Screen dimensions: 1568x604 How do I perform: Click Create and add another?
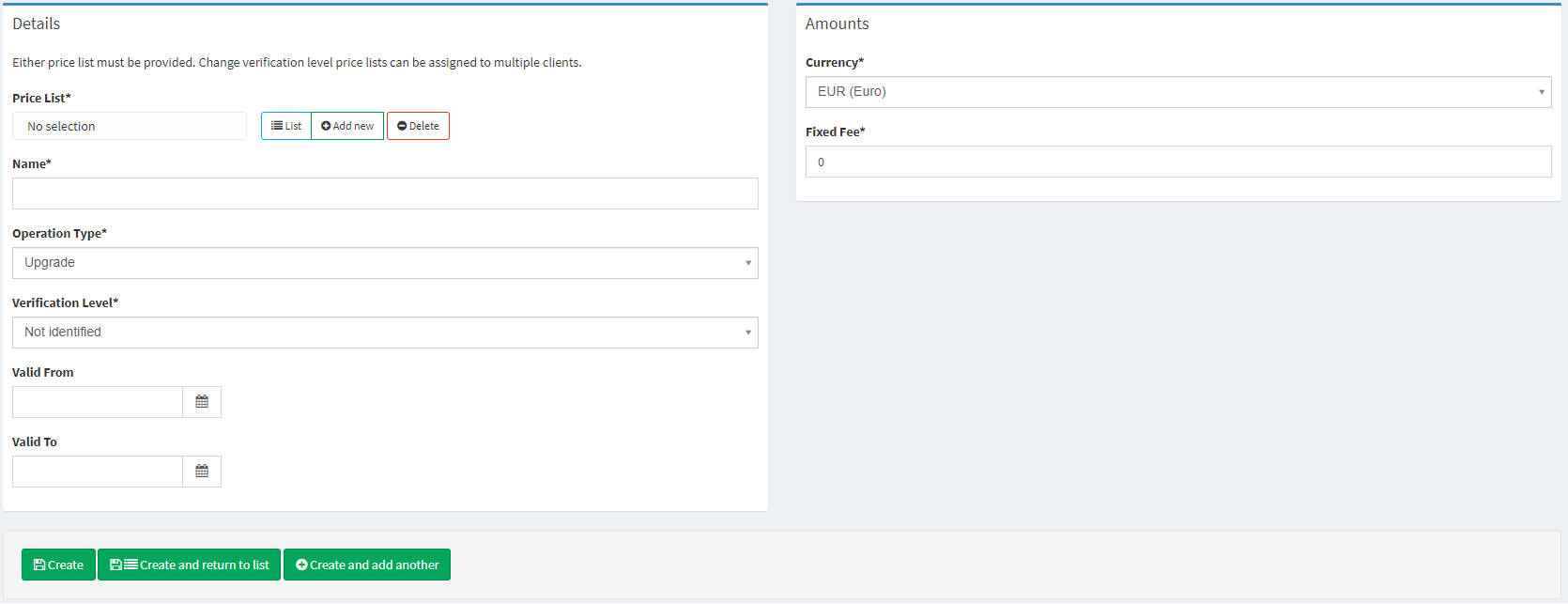coord(367,565)
